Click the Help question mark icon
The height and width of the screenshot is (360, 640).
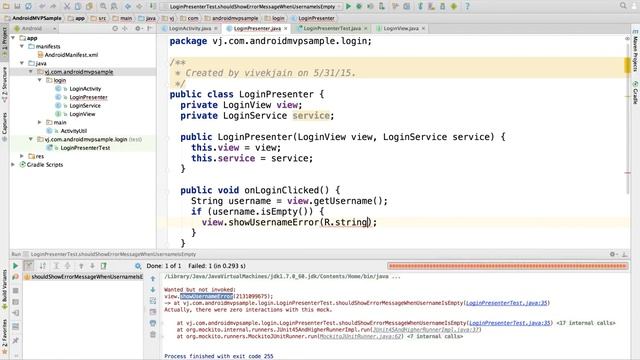(x=467, y=6)
